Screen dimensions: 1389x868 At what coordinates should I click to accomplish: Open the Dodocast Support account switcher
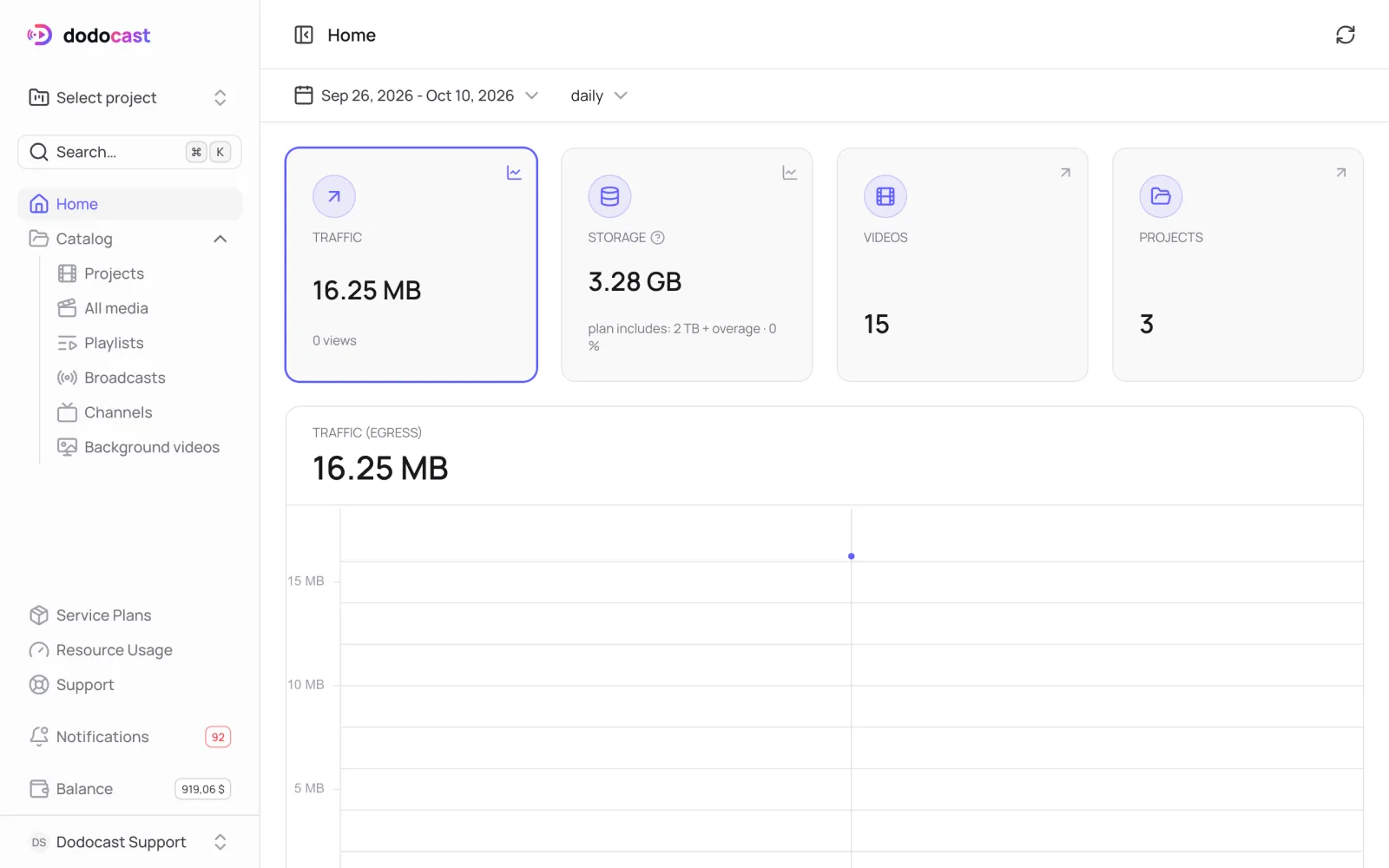129,842
